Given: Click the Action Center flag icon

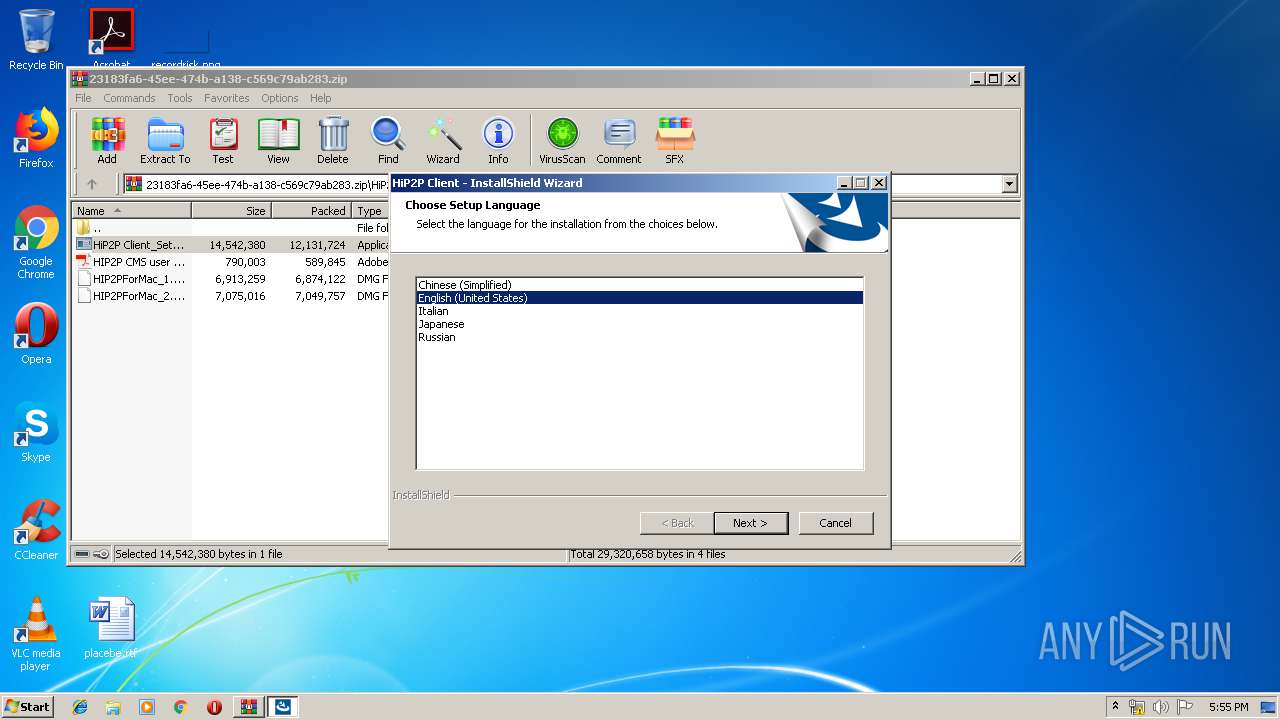Looking at the screenshot, I should (1185, 707).
